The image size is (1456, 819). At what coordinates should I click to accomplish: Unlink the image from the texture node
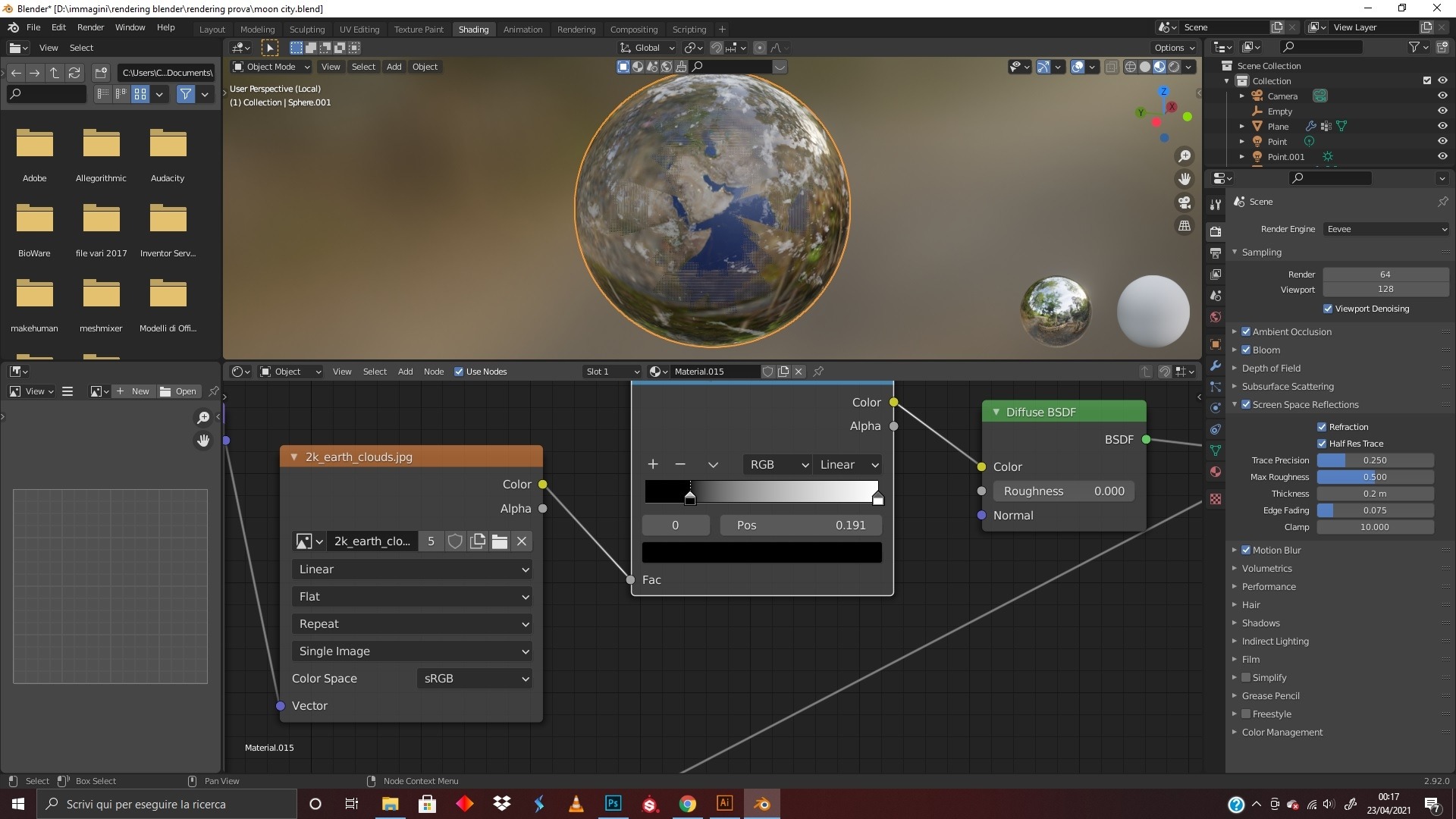[522, 541]
